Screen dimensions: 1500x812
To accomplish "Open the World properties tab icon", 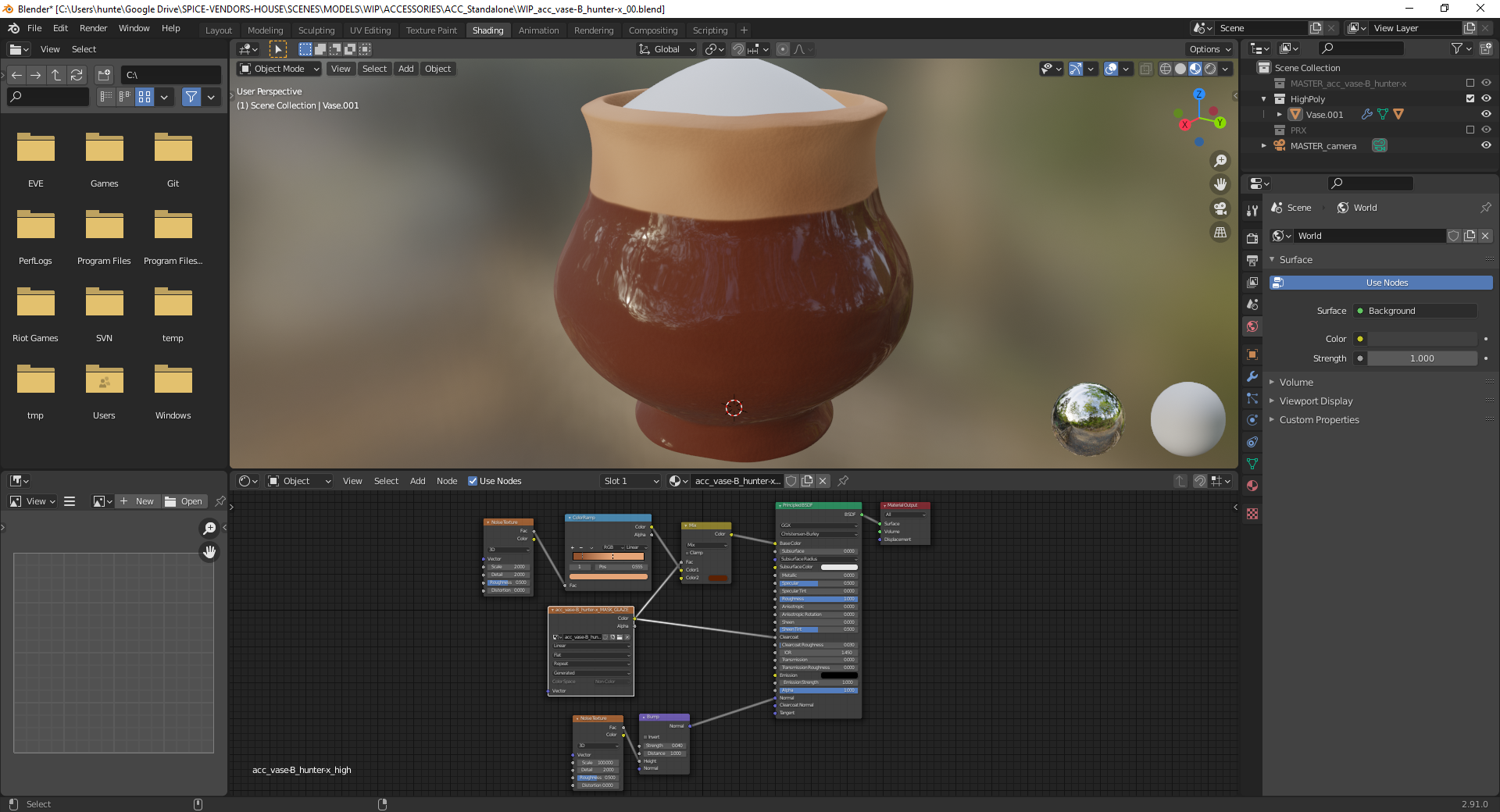I will [1252, 326].
